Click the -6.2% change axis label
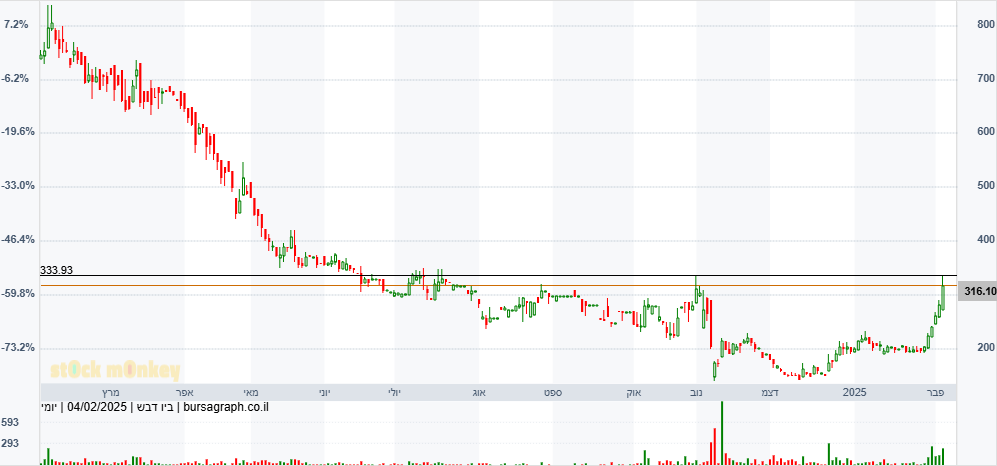The image size is (997, 466). [16, 79]
